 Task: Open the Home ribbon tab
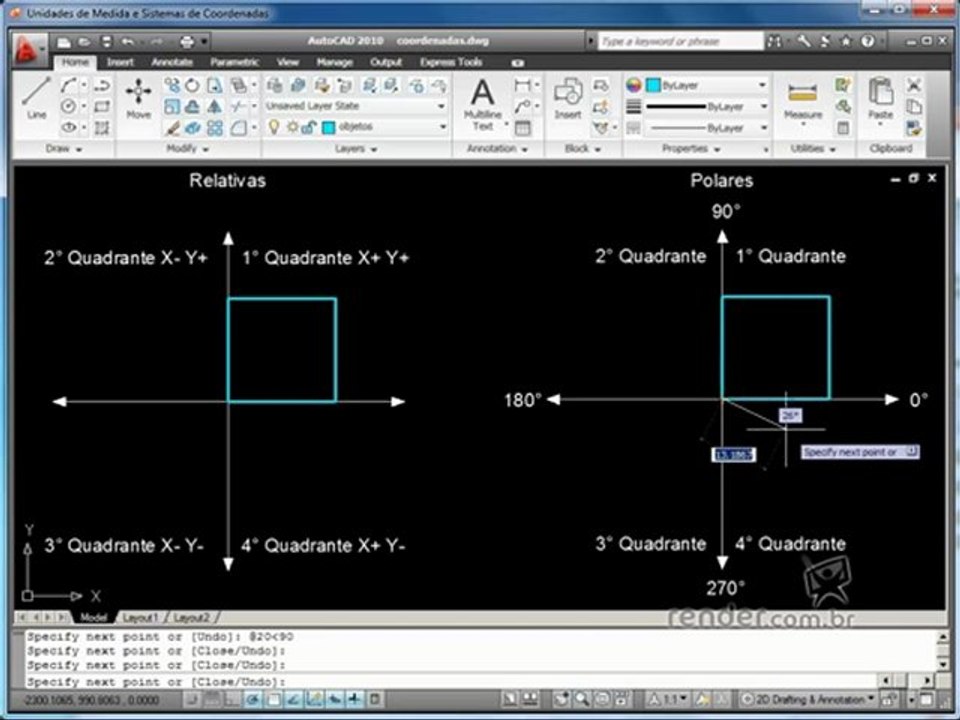(75, 62)
